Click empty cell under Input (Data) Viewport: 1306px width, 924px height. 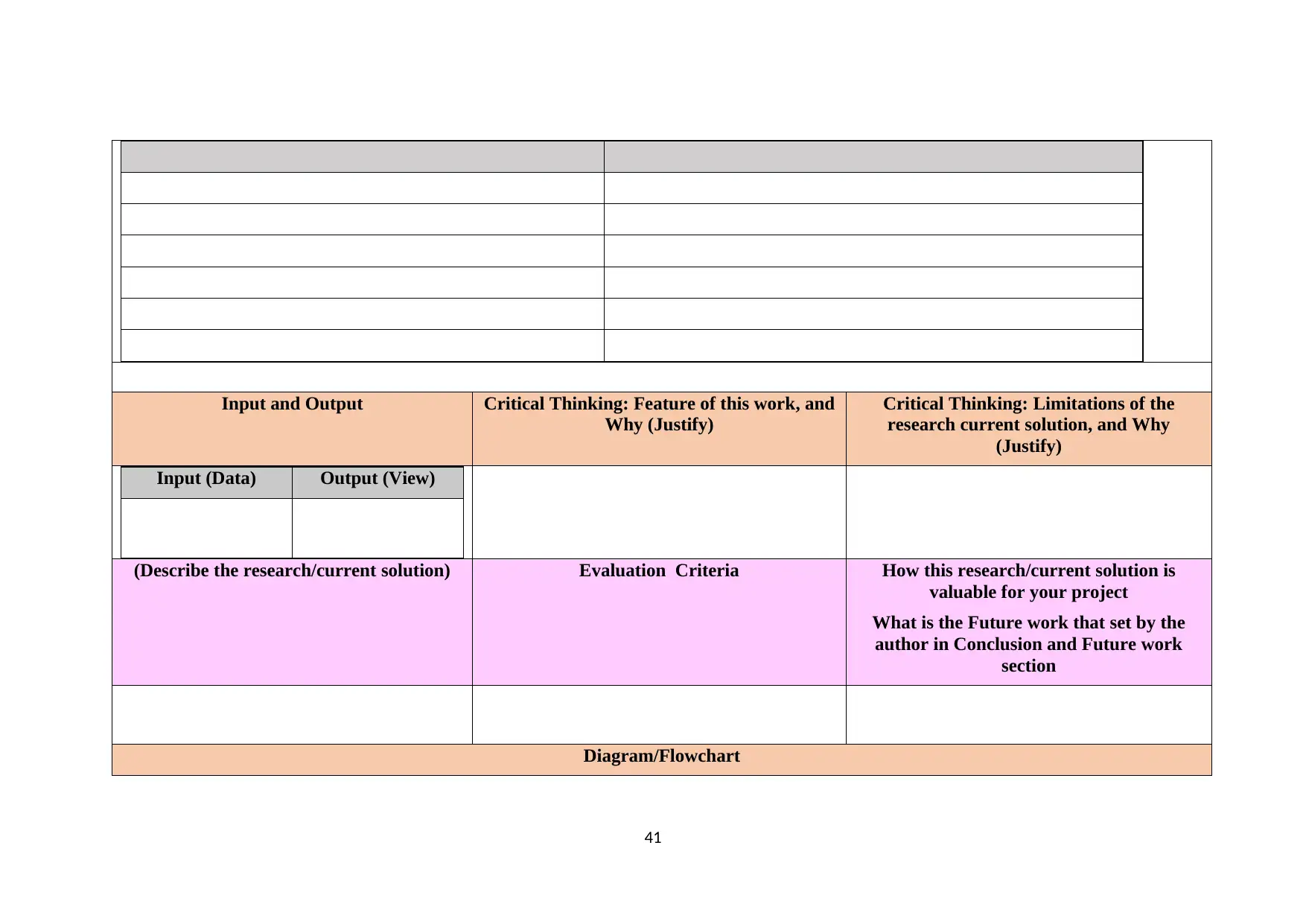coord(206,528)
